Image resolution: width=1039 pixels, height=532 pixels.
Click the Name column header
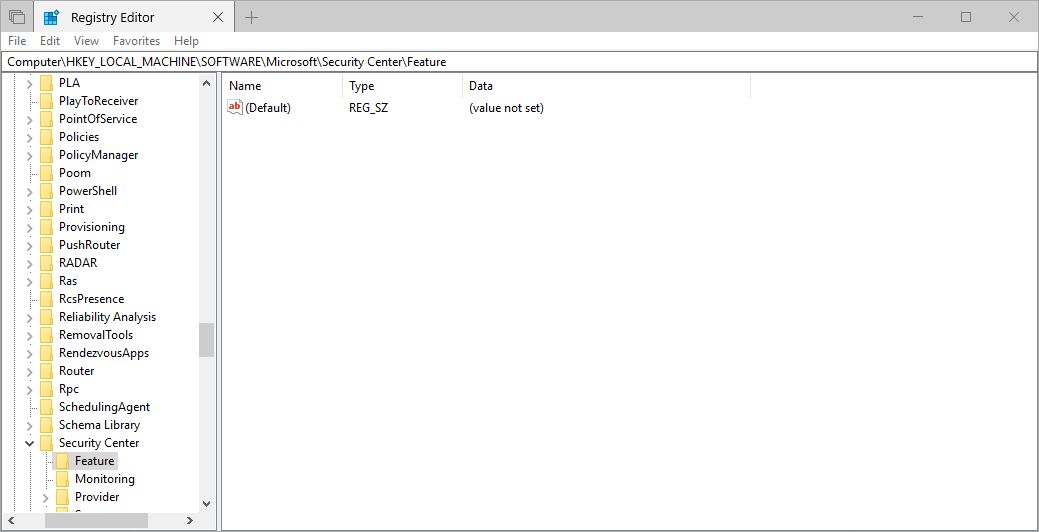coord(283,86)
